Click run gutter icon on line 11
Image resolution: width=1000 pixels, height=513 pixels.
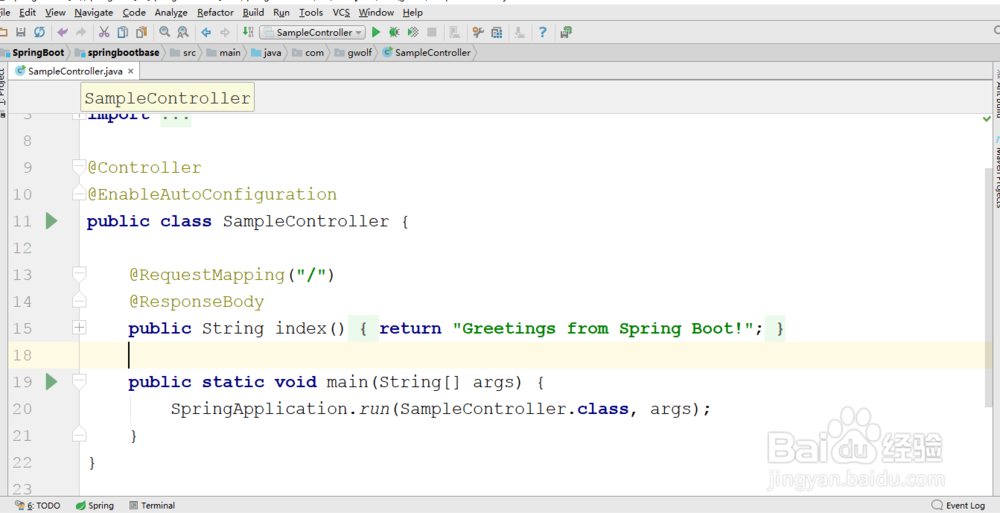(x=52, y=221)
